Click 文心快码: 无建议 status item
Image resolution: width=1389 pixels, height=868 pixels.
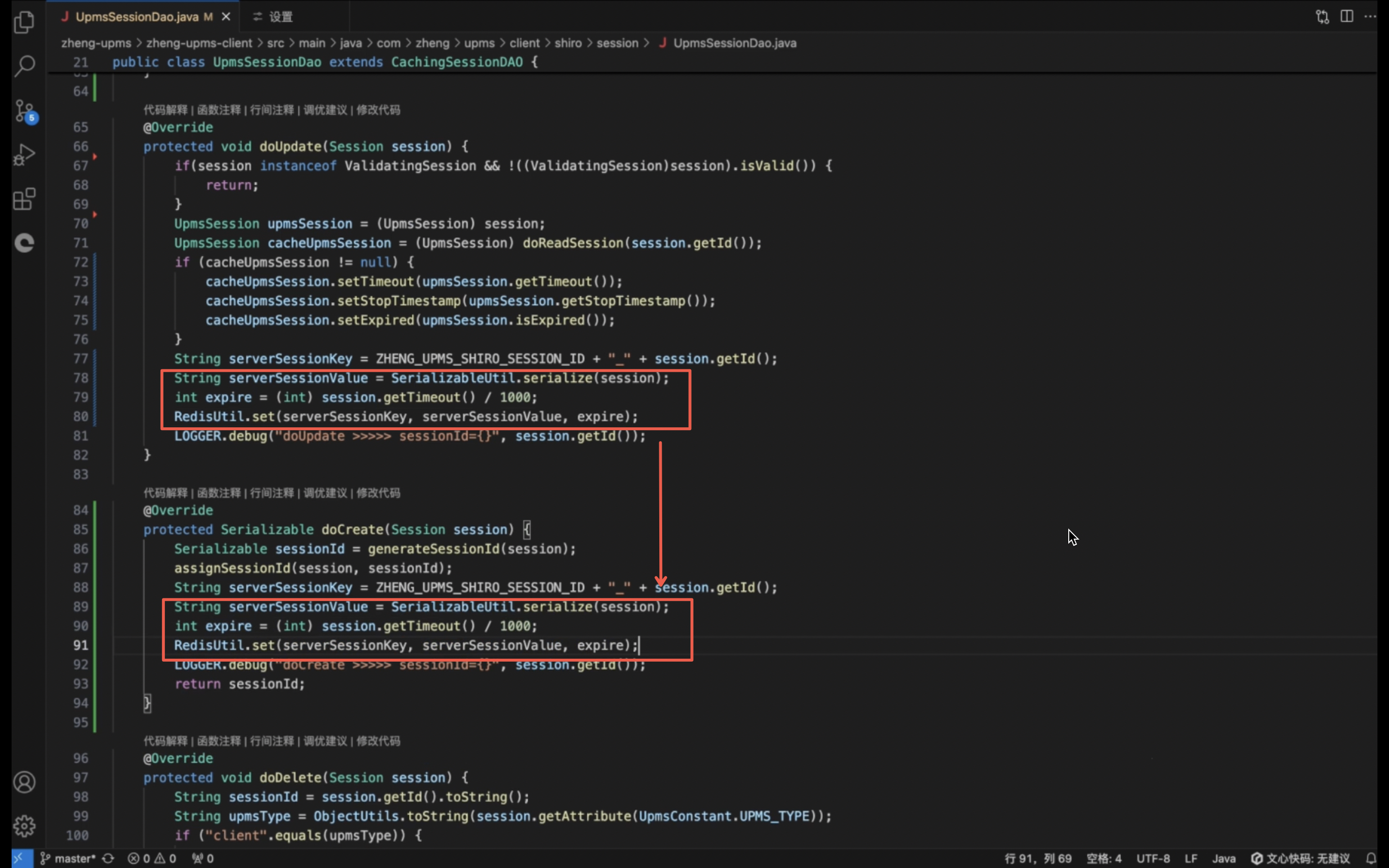pos(1300,858)
